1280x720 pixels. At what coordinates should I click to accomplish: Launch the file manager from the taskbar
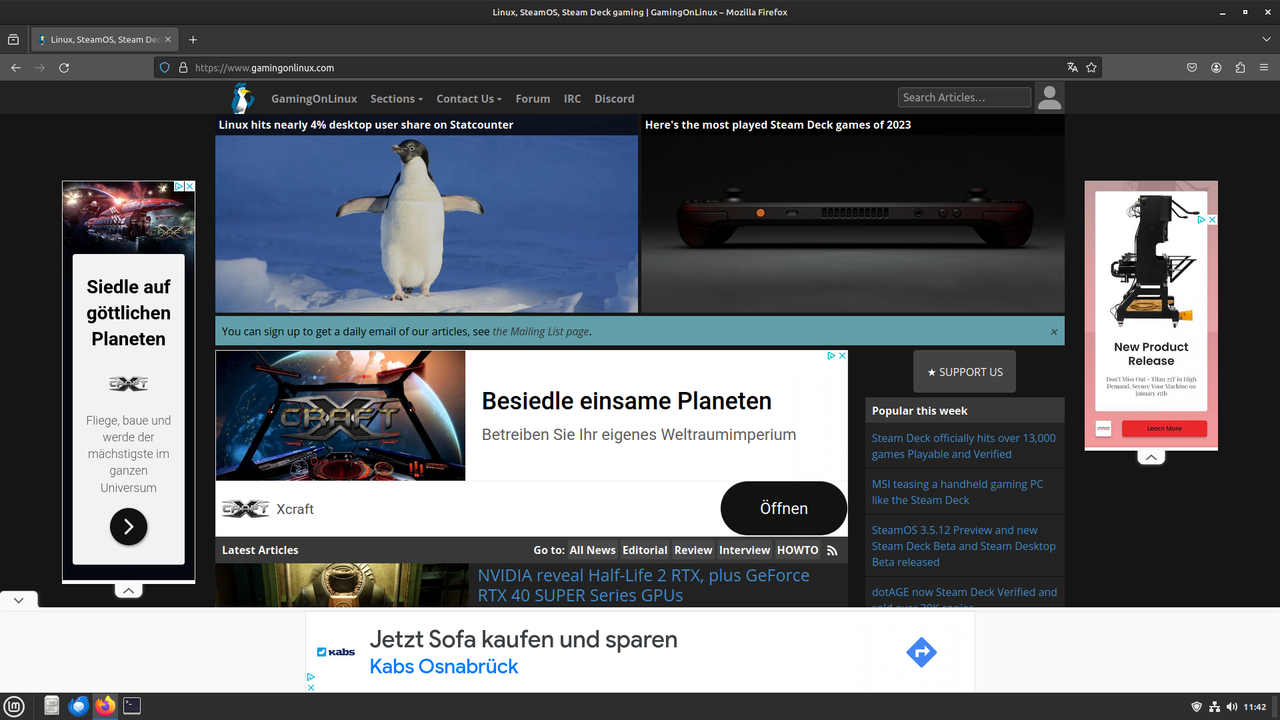(52, 706)
